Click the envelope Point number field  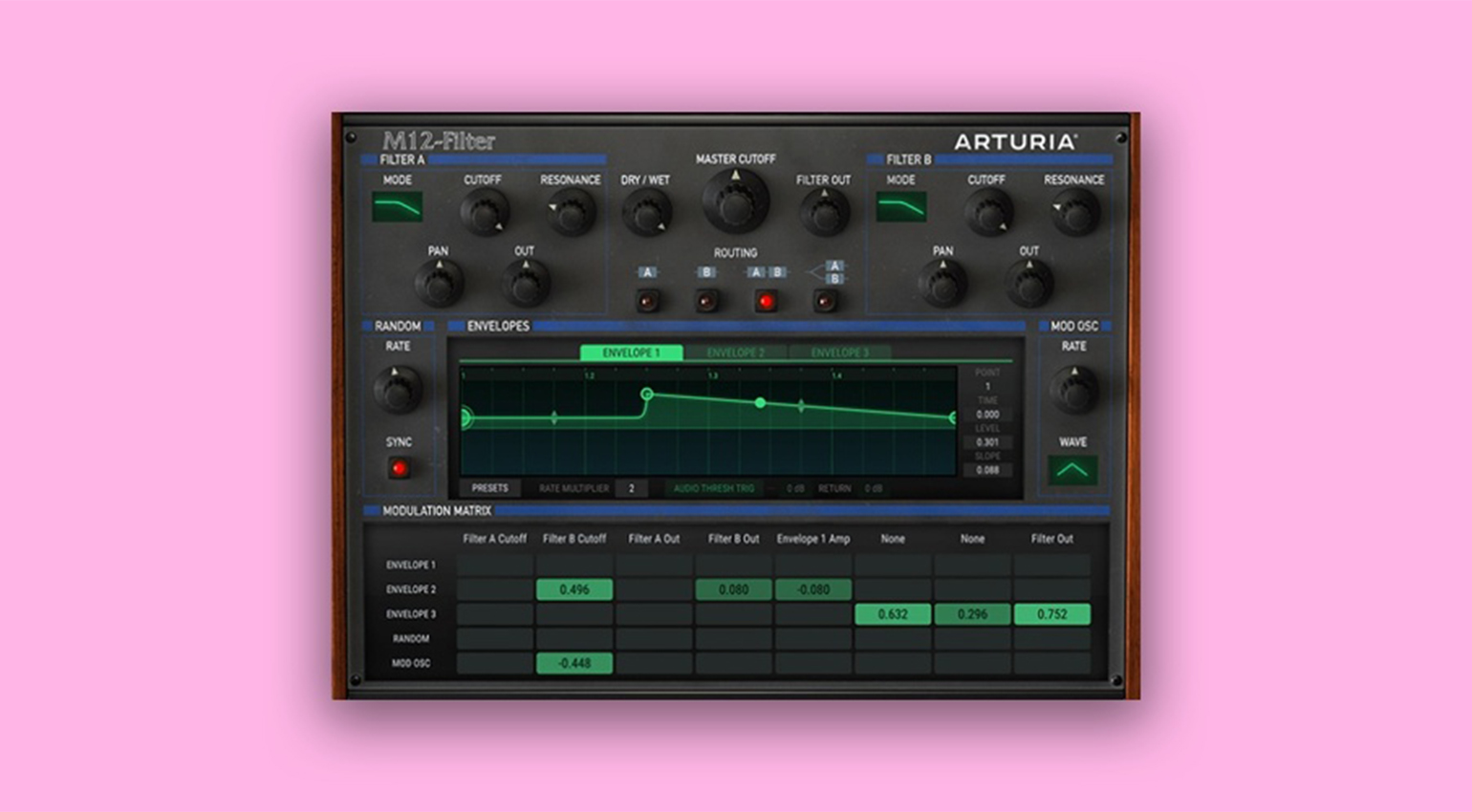point(987,387)
